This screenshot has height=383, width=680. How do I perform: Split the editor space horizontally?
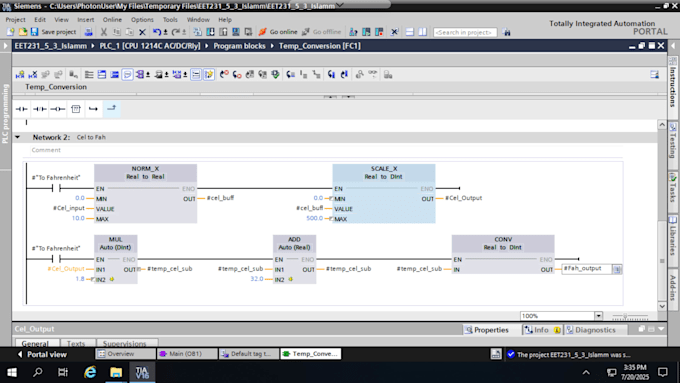coord(410,32)
